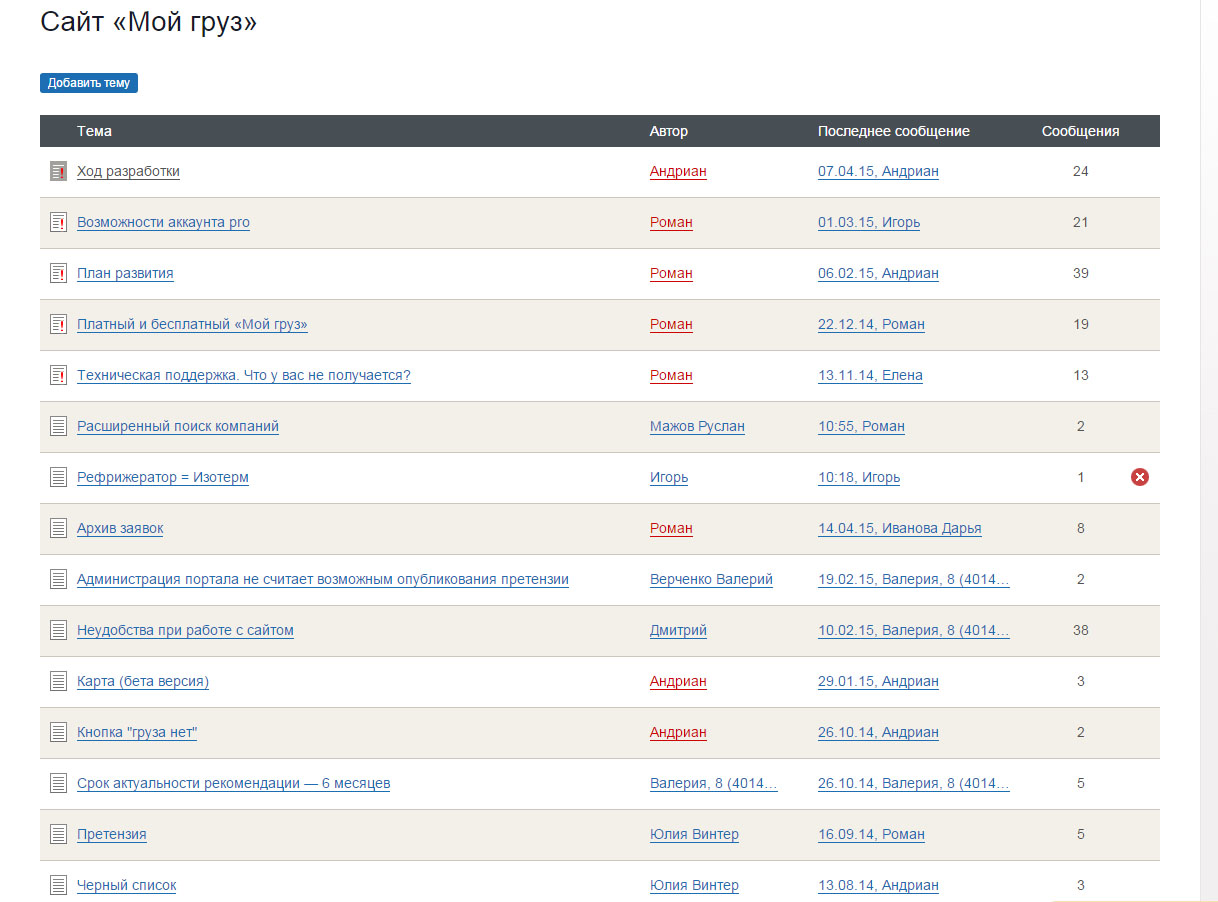
Task: Click the red delete icon on Рефрижератор row
Action: 1139,477
